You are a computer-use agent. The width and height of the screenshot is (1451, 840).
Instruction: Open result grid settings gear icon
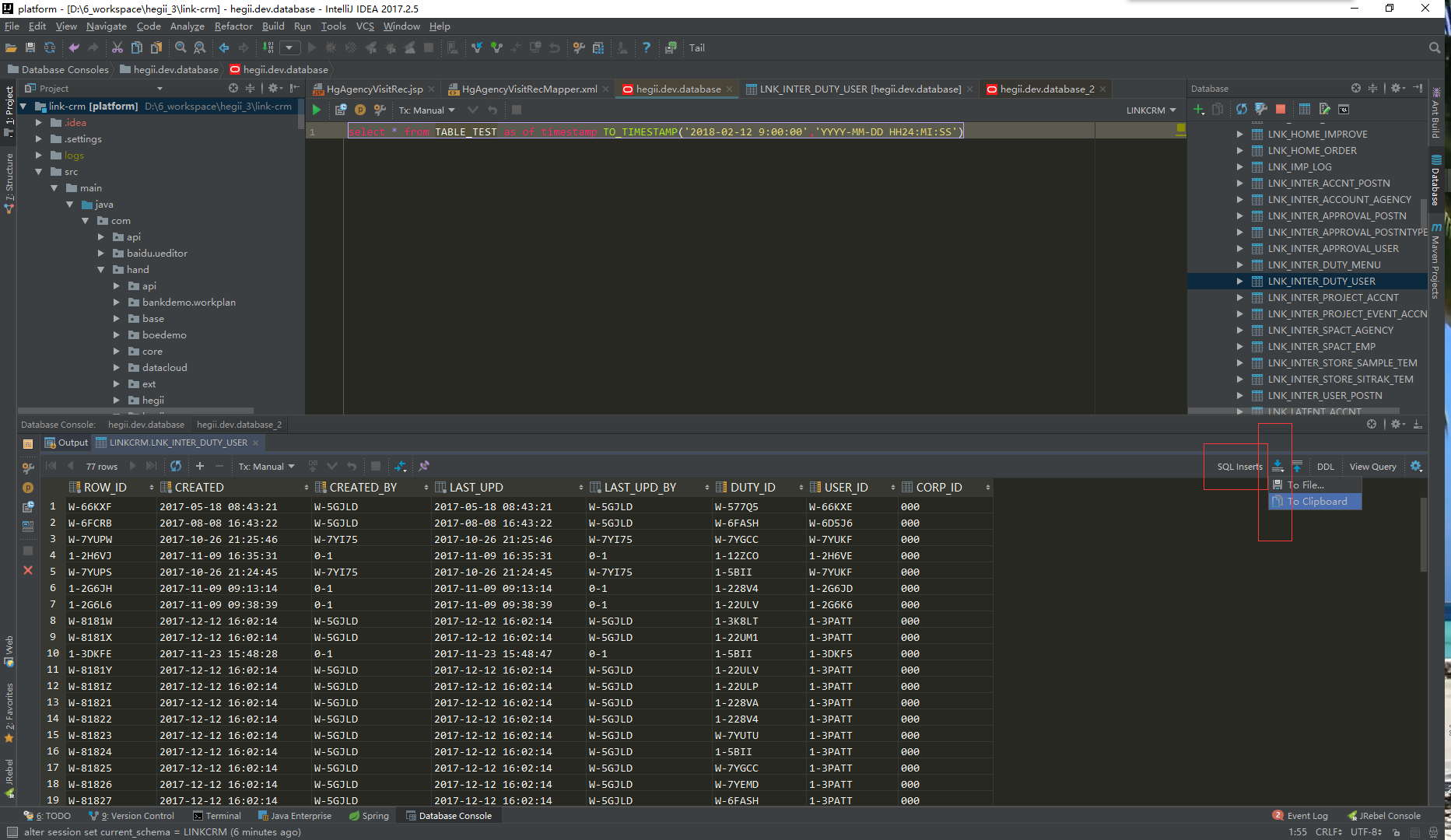pos(1416,467)
